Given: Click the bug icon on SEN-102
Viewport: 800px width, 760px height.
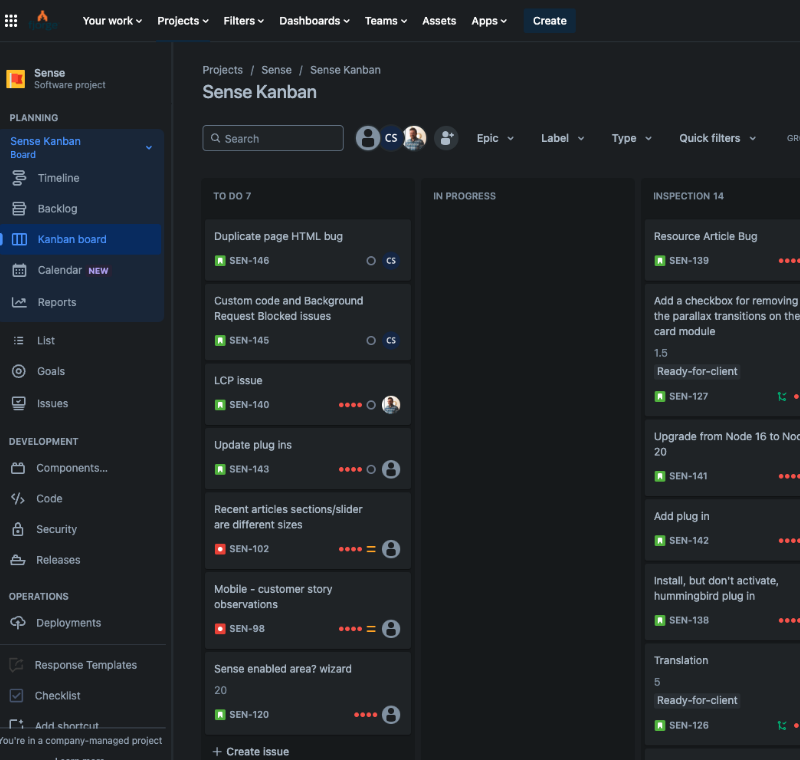Looking at the screenshot, I should tap(220, 549).
